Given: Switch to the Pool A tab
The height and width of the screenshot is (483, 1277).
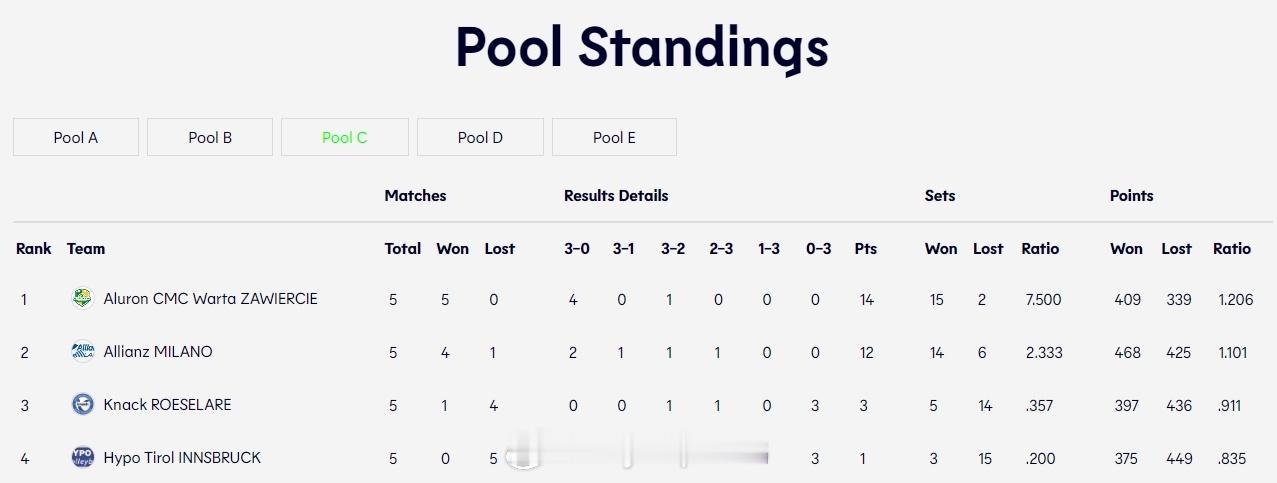Looking at the screenshot, I should tap(76, 137).
